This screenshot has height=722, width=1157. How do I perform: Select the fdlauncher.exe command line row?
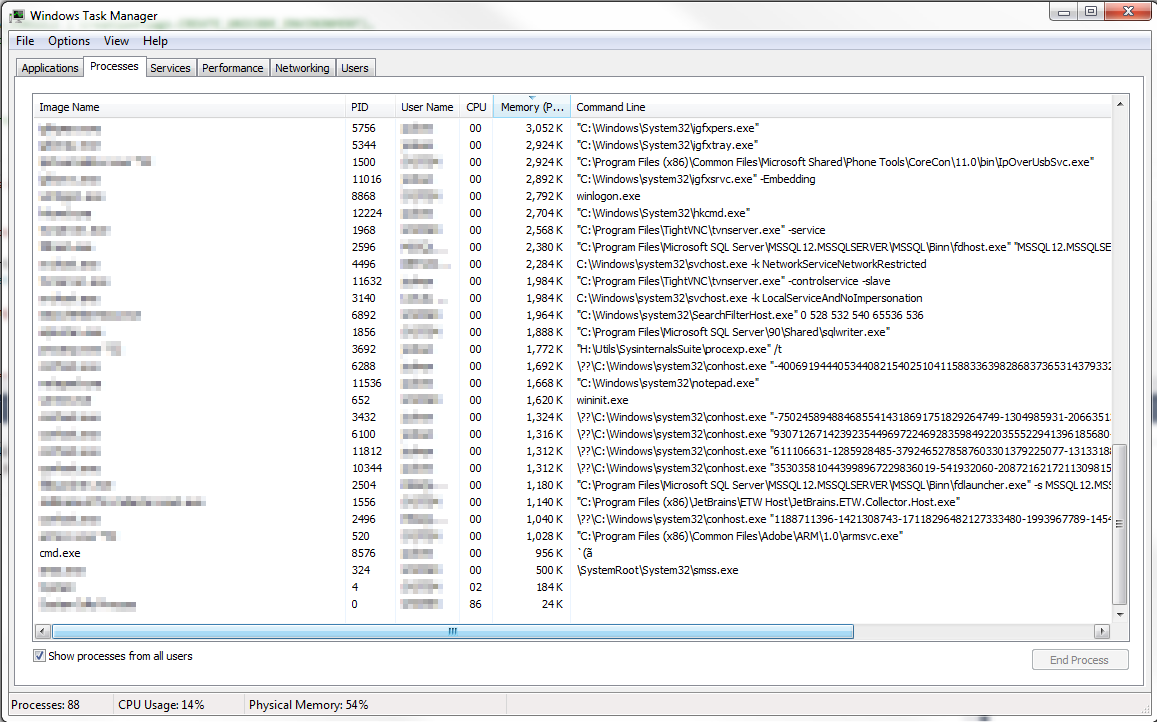pos(573,485)
